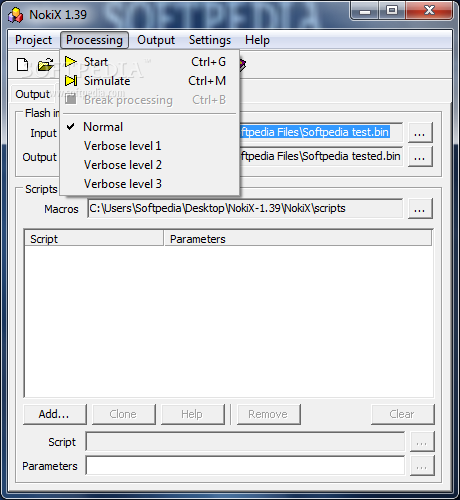Click the Clone button
Screen dimensions: 460x500
tap(124, 414)
